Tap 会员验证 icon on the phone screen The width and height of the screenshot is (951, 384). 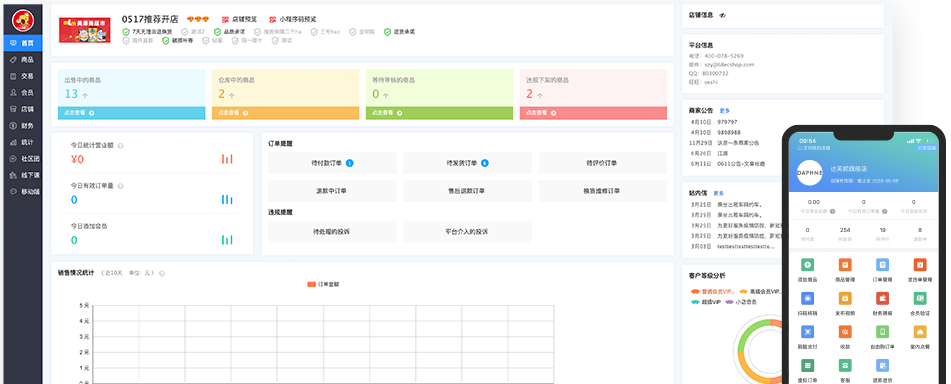[x=920, y=298]
